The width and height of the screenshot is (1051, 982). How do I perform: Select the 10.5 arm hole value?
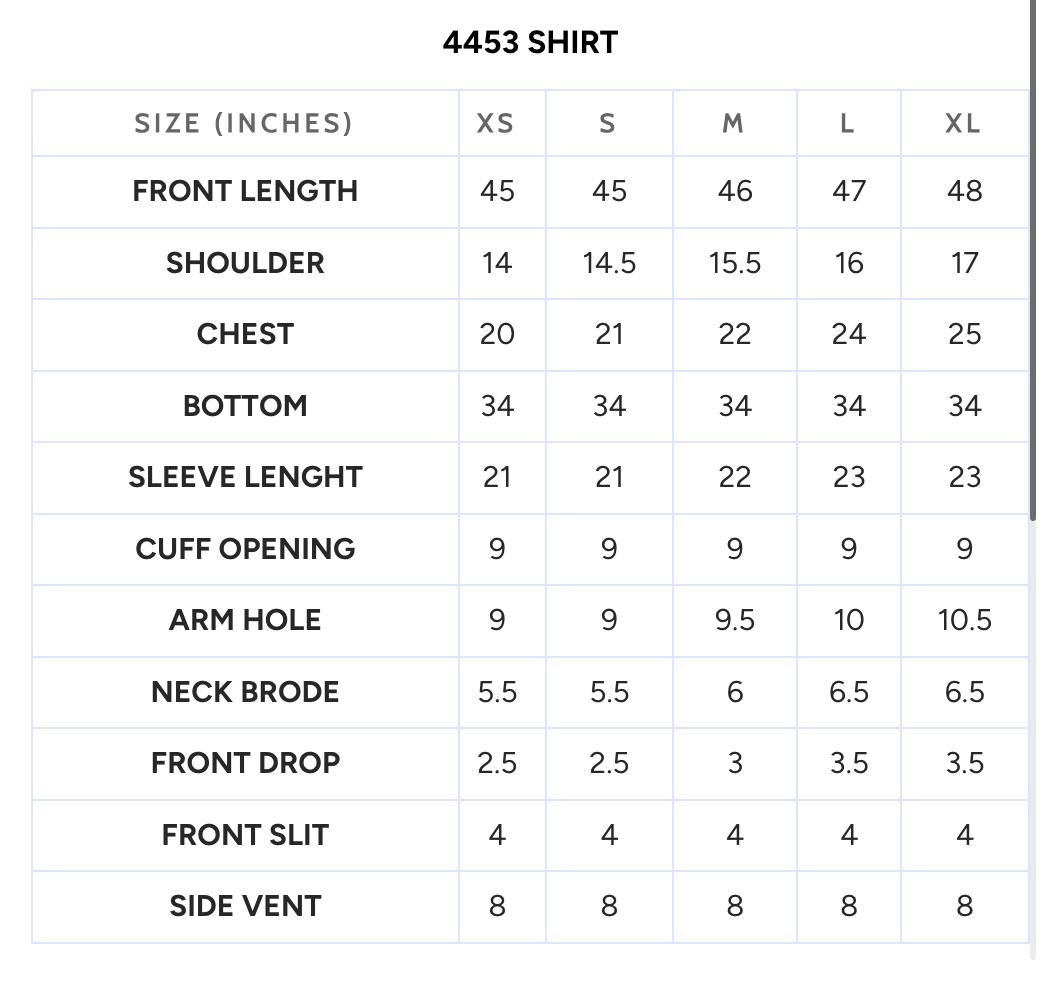pyautogui.click(x=965, y=620)
